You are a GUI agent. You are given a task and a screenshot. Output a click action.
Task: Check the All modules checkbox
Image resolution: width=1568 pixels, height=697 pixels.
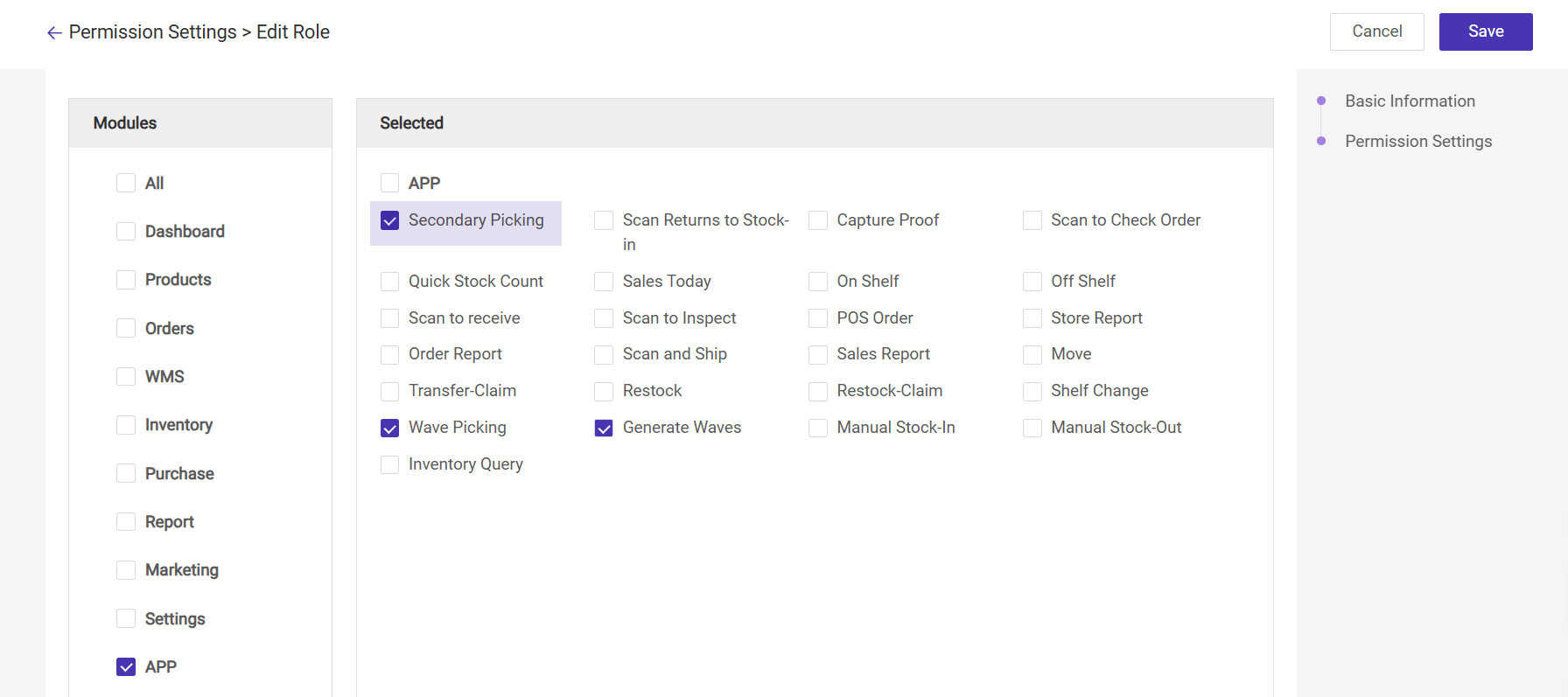click(x=126, y=184)
